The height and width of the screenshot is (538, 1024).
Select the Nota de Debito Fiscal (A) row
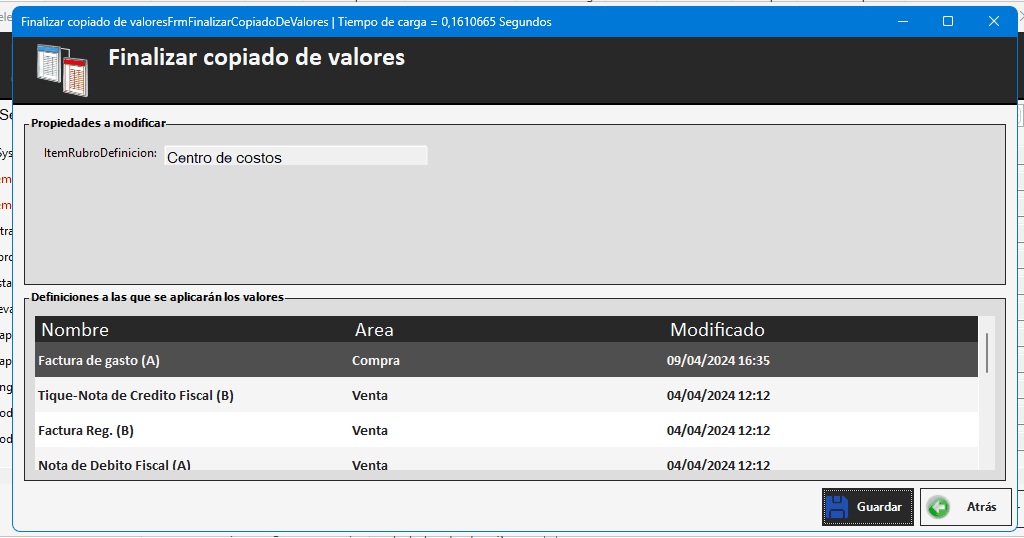114,464
